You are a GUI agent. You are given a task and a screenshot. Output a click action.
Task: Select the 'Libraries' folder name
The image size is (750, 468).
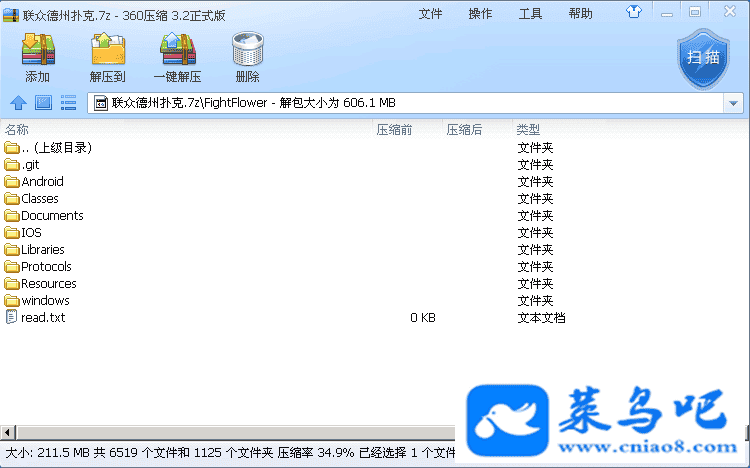point(43,250)
